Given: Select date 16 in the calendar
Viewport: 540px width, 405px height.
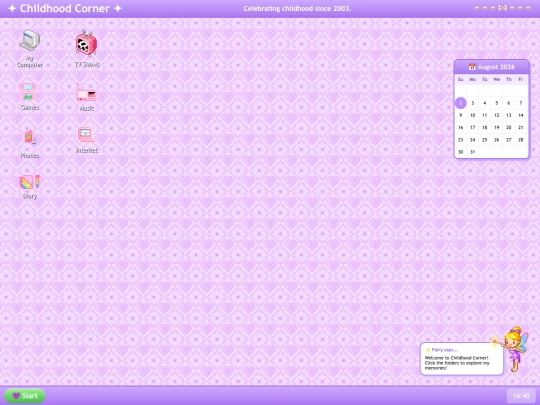Looking at the screenshot, I should click(460, 127).
